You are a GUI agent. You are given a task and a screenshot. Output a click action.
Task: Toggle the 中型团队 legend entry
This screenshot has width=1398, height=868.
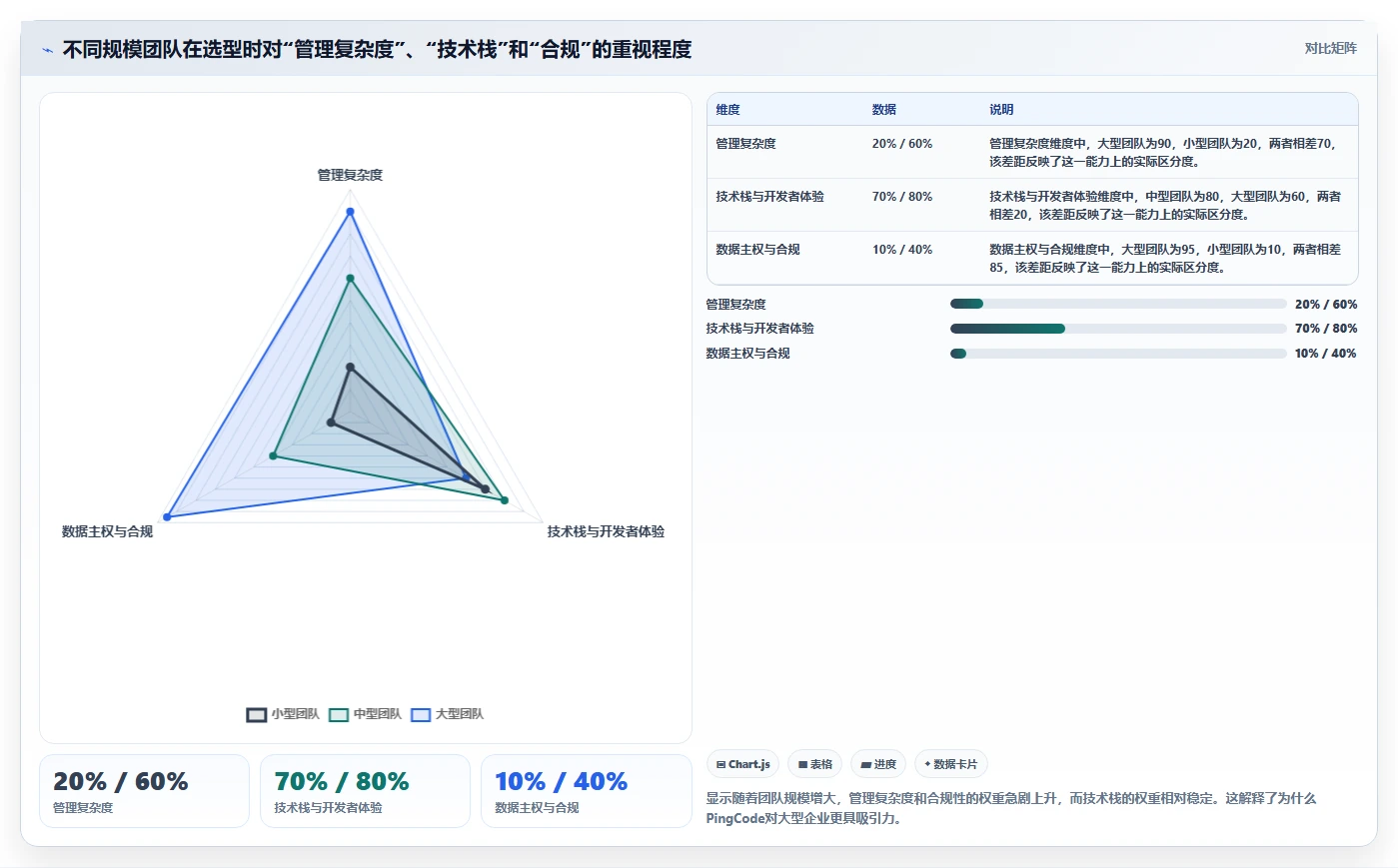pos(365,714)
